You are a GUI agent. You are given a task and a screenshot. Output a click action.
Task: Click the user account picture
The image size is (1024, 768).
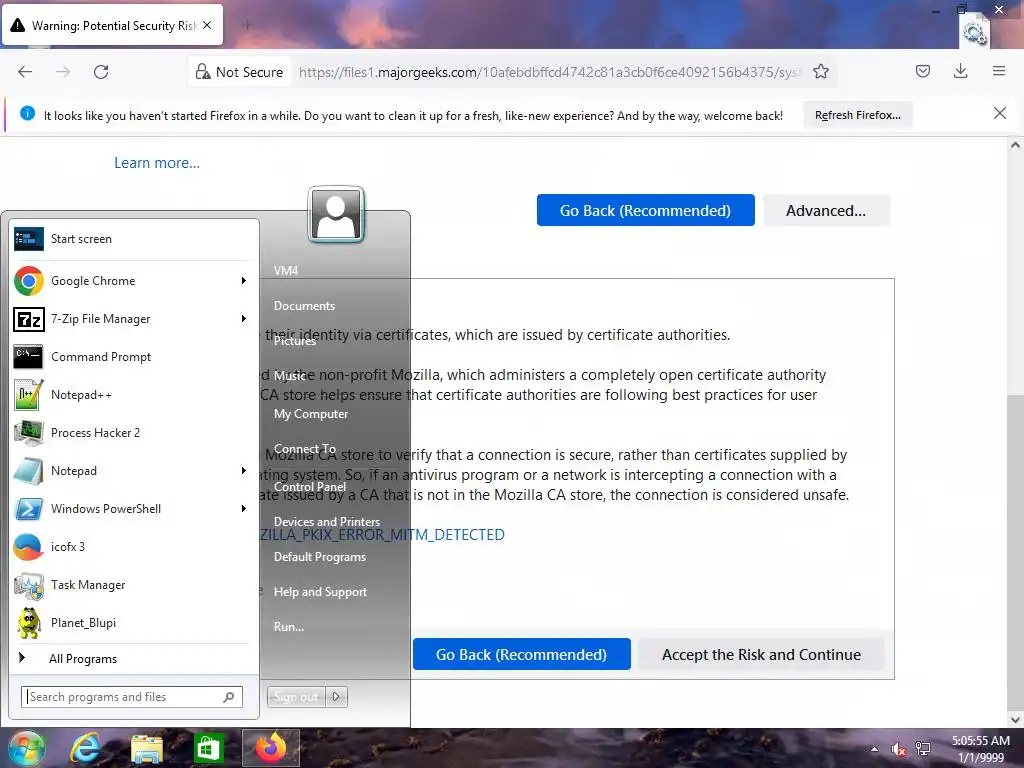[x=336, y=214]
